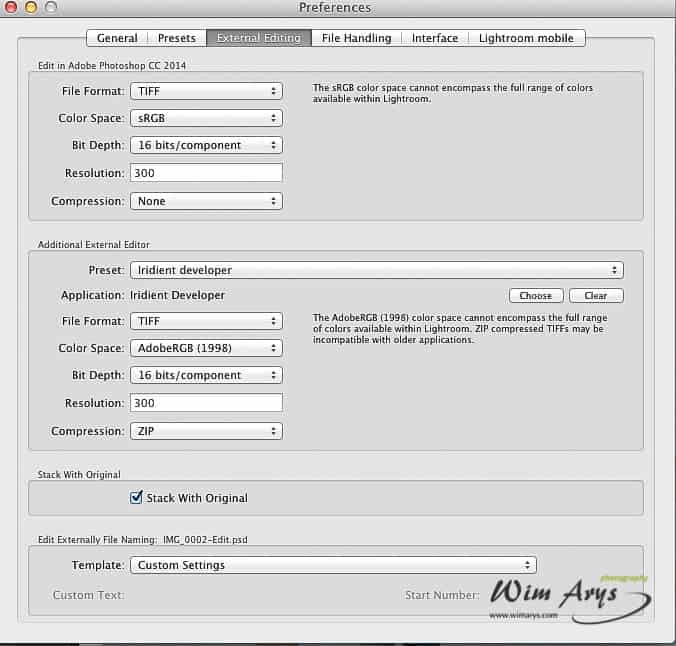The width and height of the screenshot is (676, 646).
Task: Uncheck the Stack With Original checkbox
Action: click(x=136, y=497)
